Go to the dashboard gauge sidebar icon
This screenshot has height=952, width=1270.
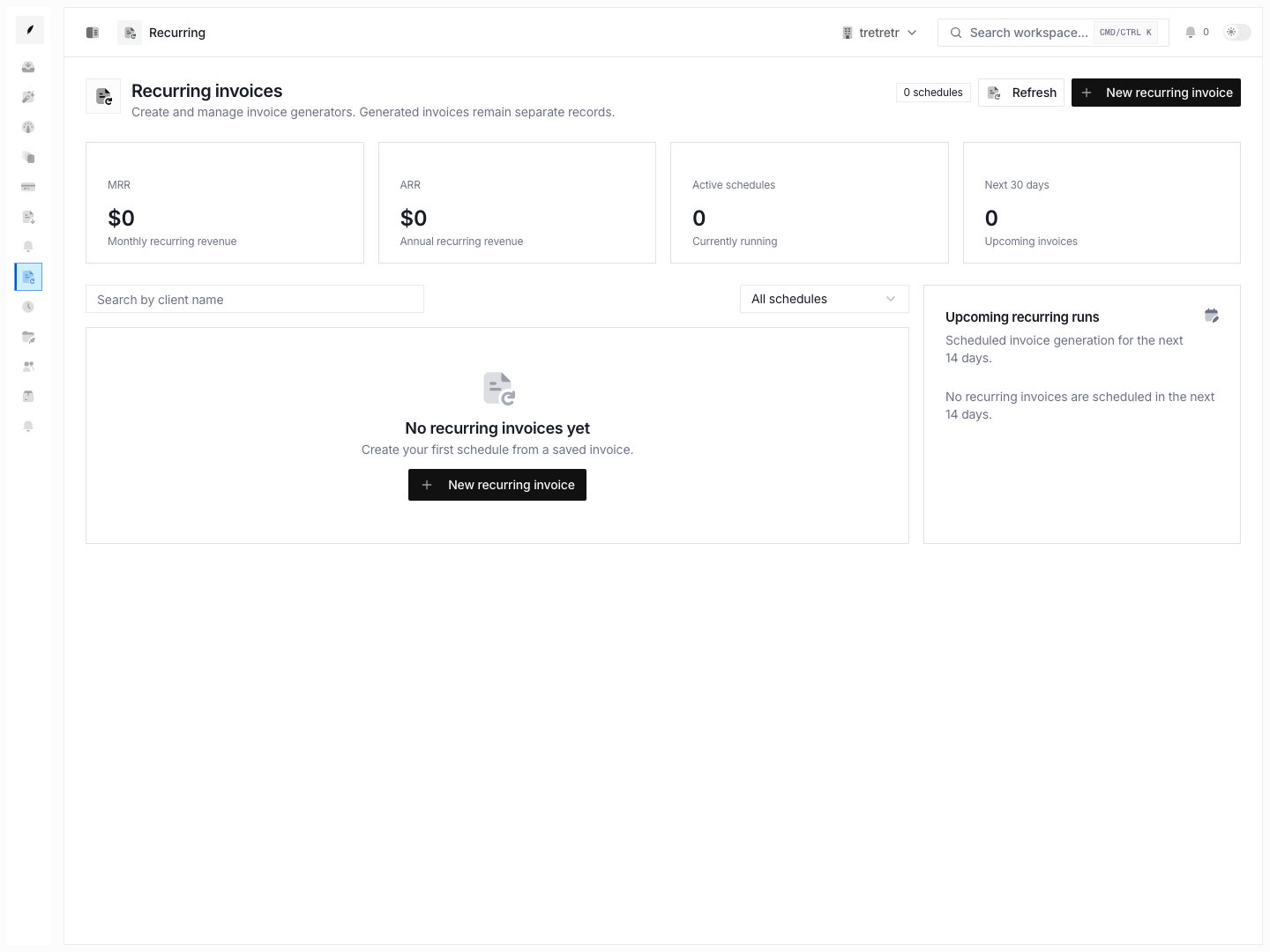[28, 127]
